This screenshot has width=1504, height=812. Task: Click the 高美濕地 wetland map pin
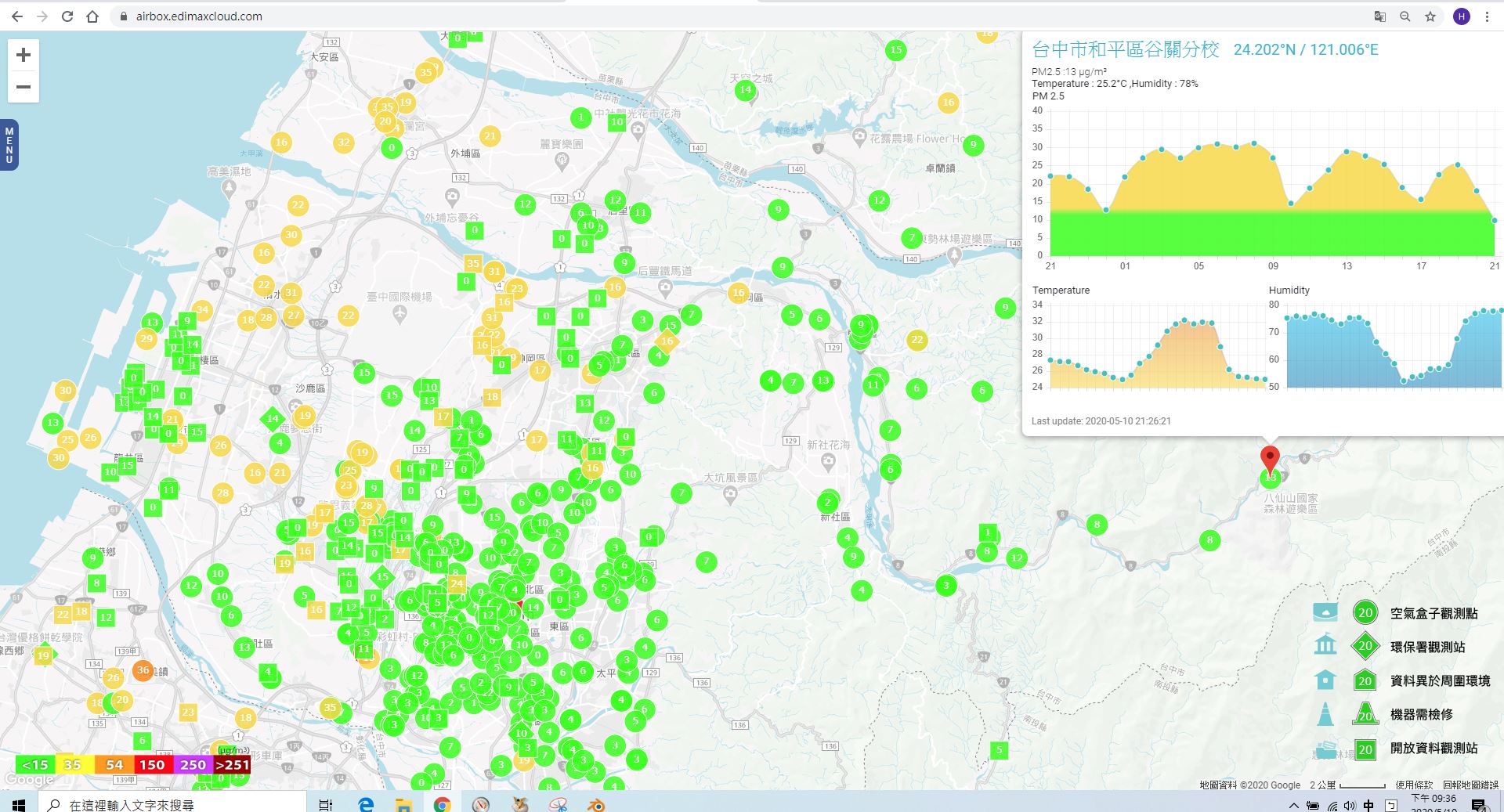tap(229, 188)
